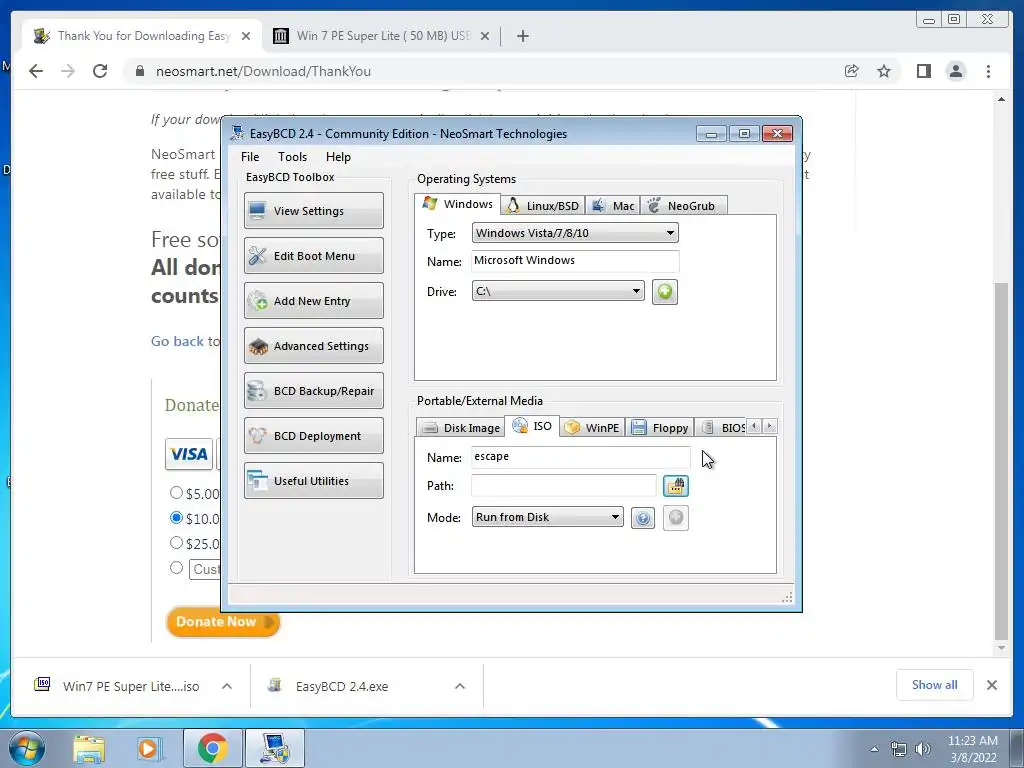Expand options for EasyBCD 2.4.exe download
Image resolution: width=1024 pixels, height=768 pixels.
(x=460, y=686)
